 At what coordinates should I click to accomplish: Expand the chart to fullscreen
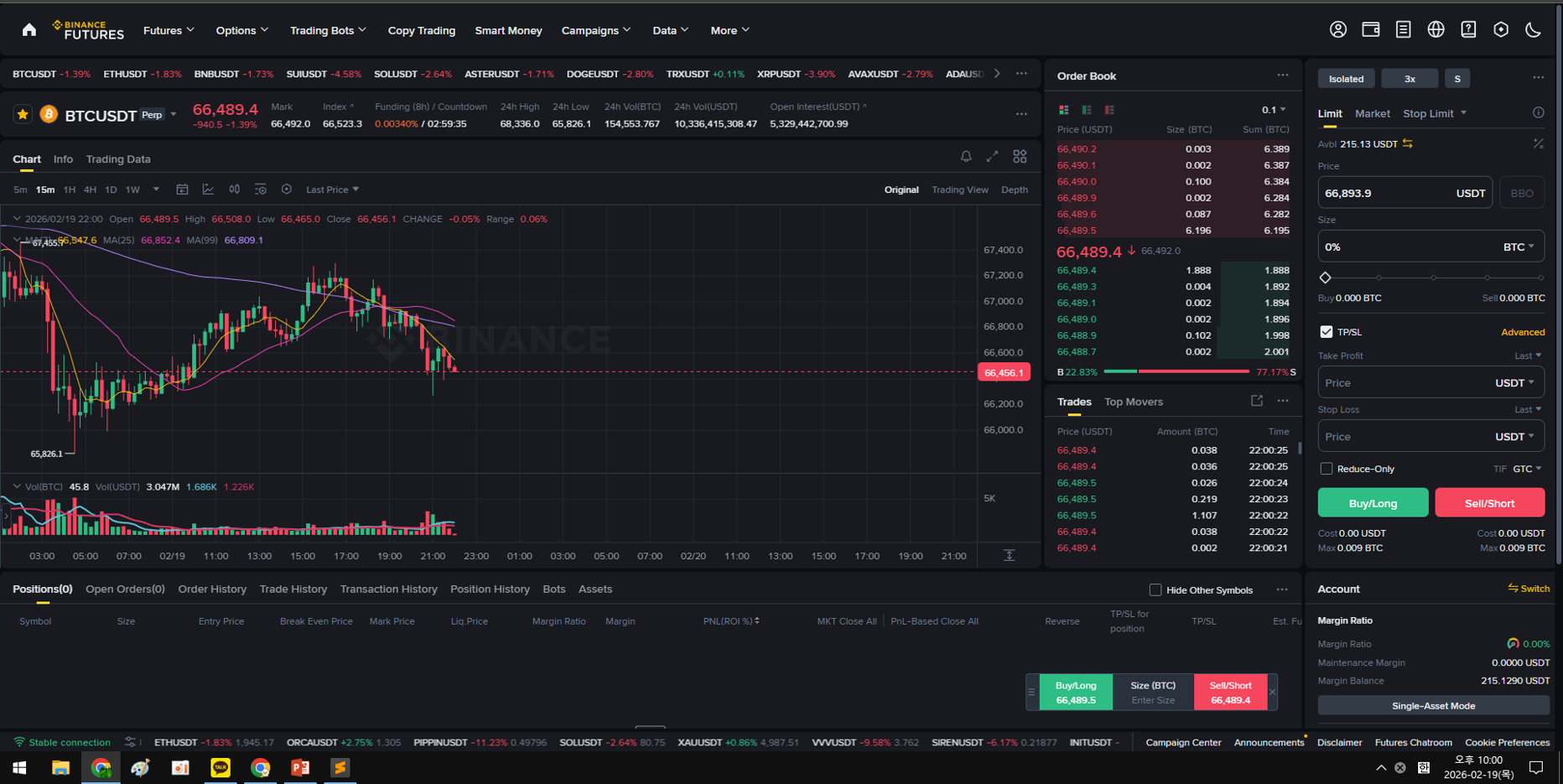coord(992,157)
